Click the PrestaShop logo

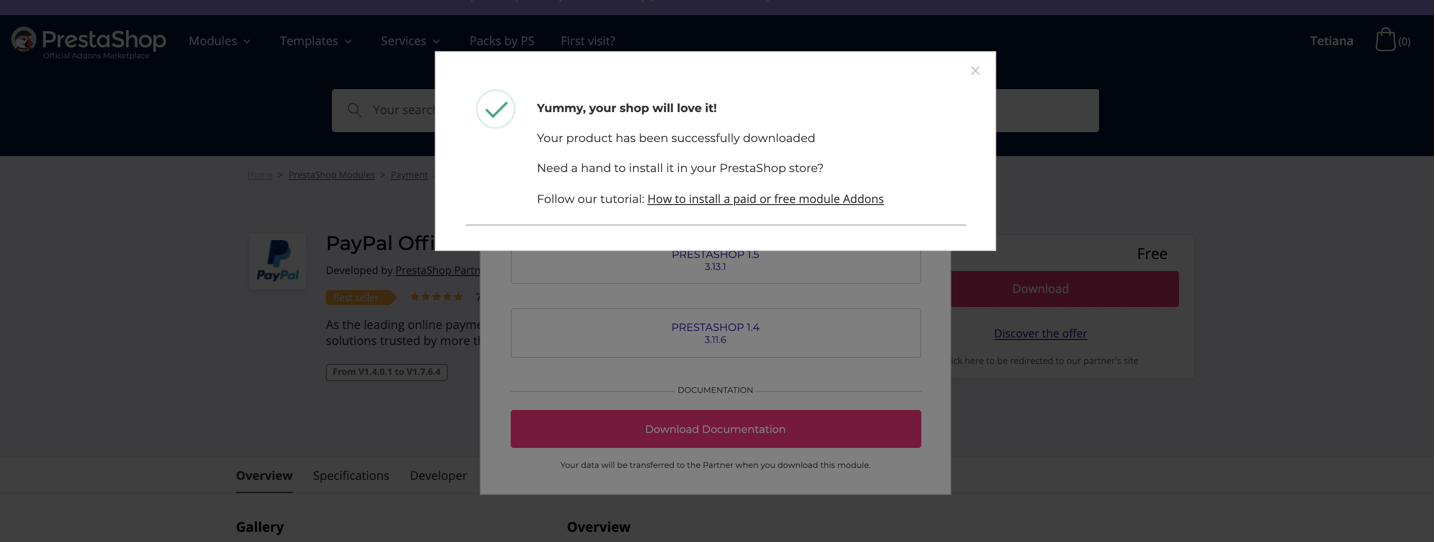pos(89,41)
